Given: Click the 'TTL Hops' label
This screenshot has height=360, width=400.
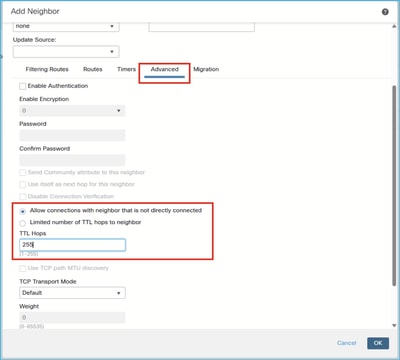Looking at the screenshot, I should (33, 233).
